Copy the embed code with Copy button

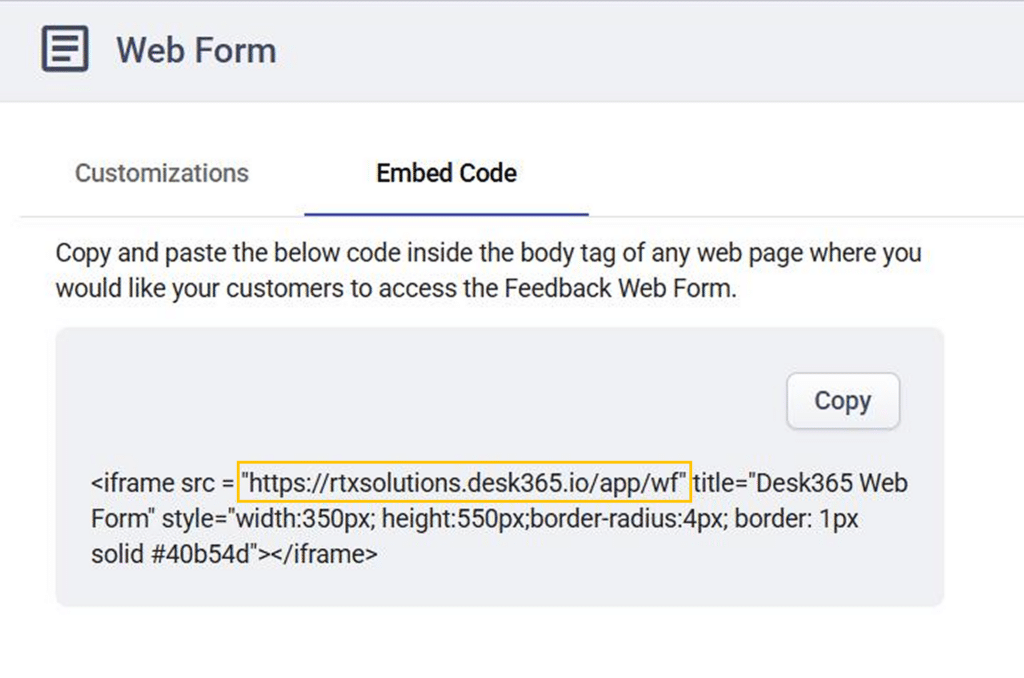[842, 400]
